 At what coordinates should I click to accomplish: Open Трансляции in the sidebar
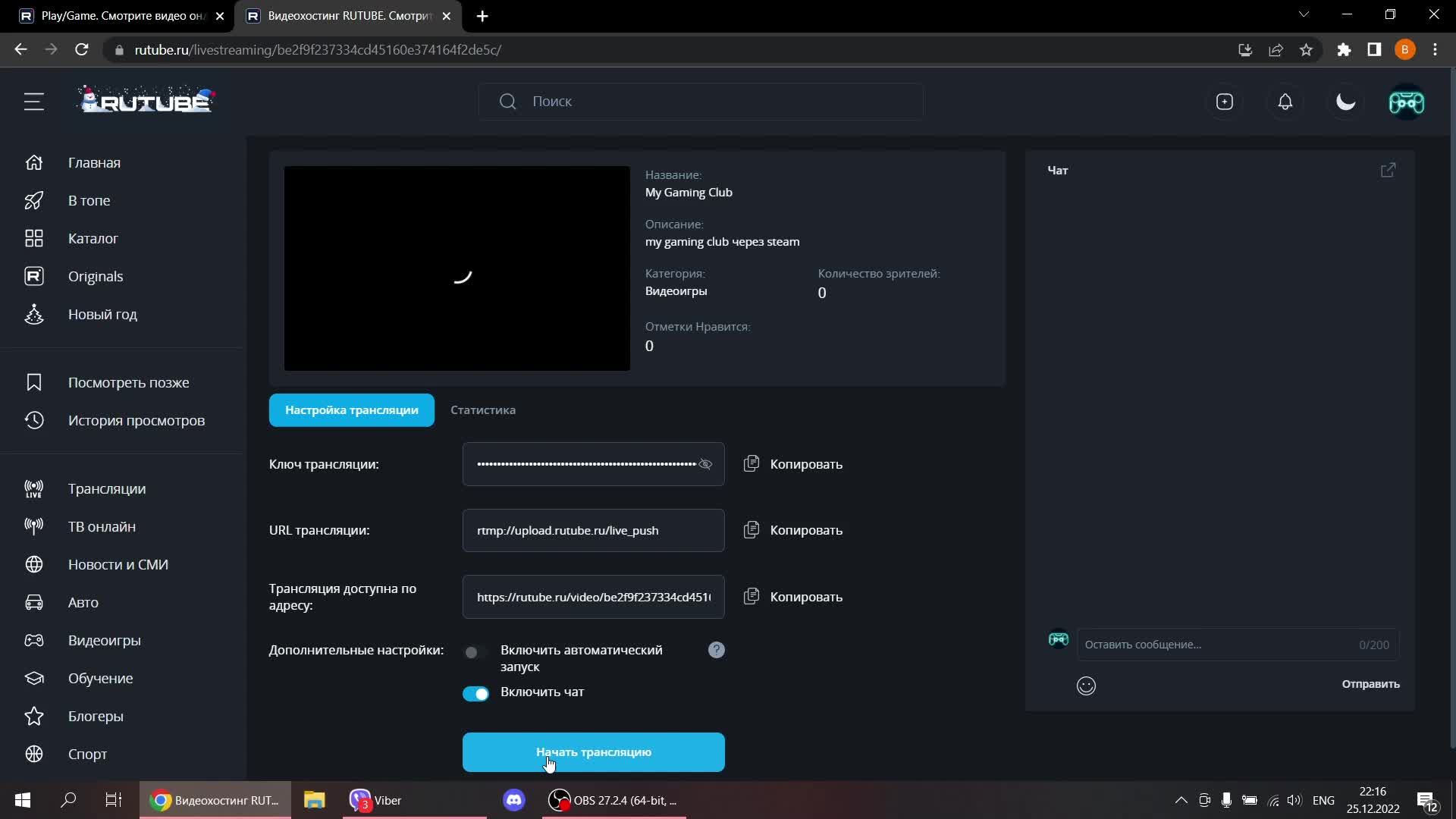coord(106,488)
